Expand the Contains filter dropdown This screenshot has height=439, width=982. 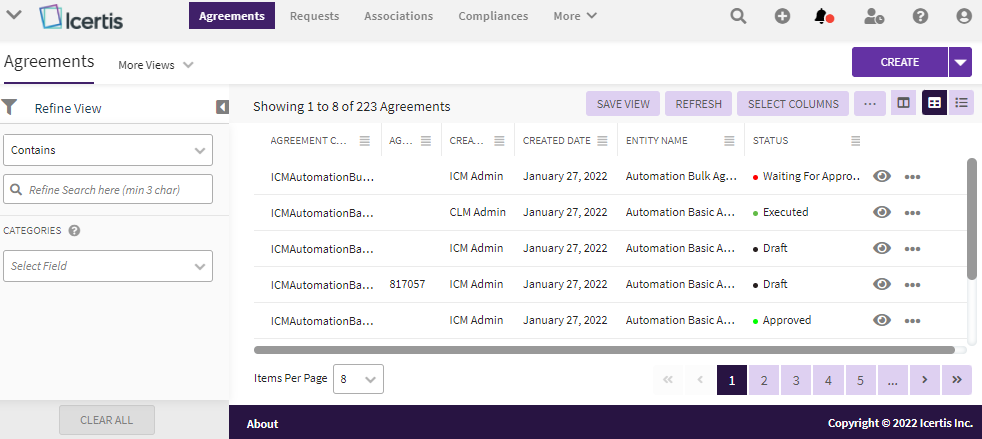pyautogui.click(x=108, y=150)
